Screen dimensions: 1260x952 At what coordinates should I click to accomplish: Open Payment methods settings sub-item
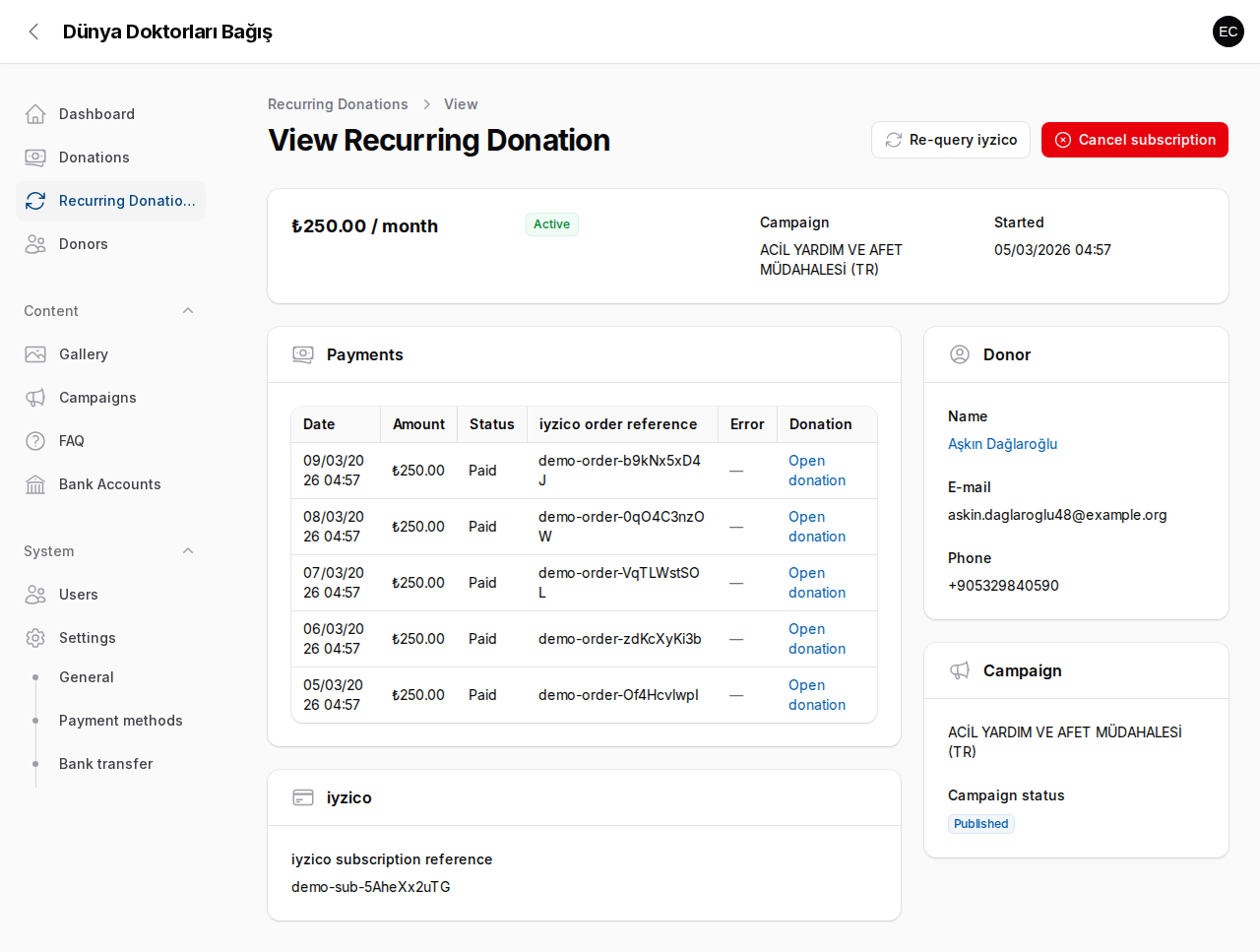[x=110, y=721]
